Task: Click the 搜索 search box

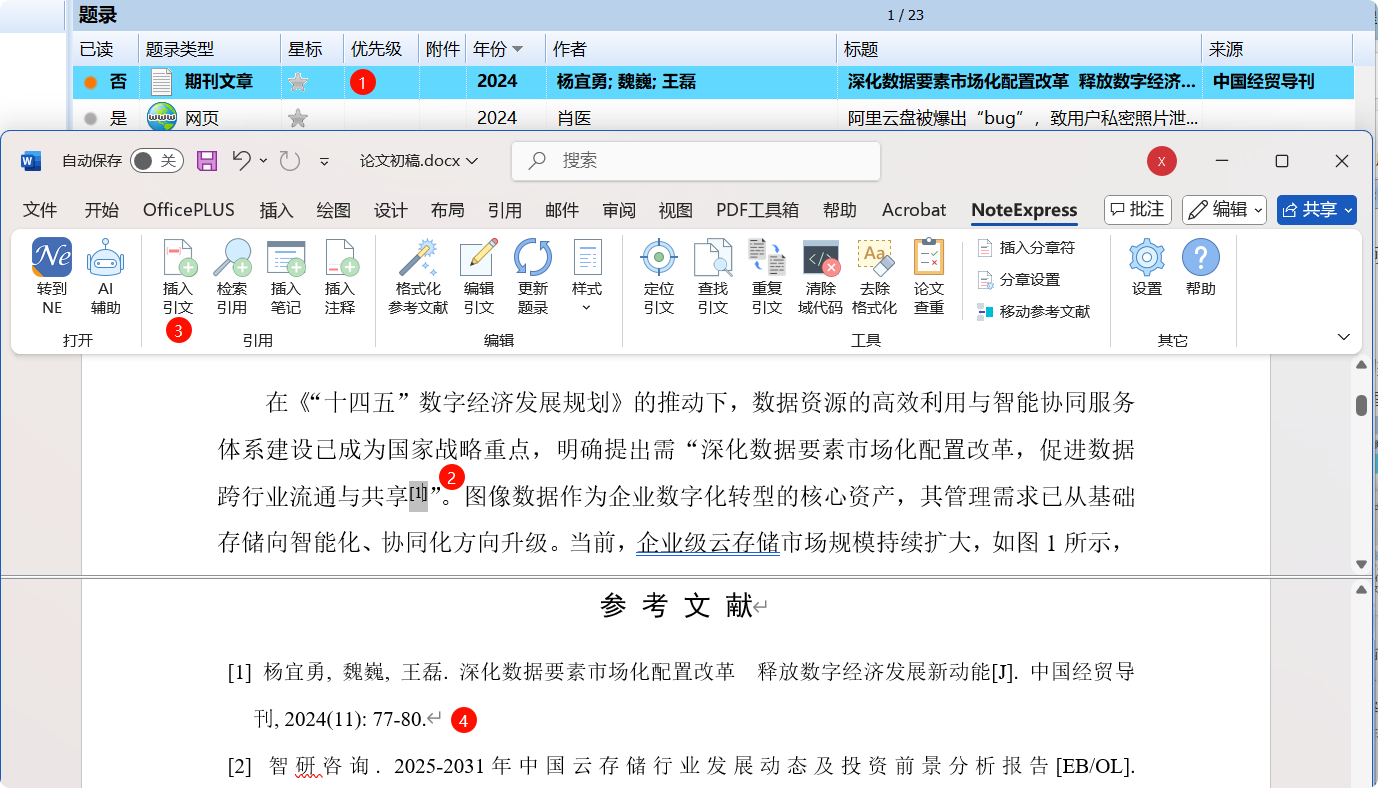Action: 696,161
